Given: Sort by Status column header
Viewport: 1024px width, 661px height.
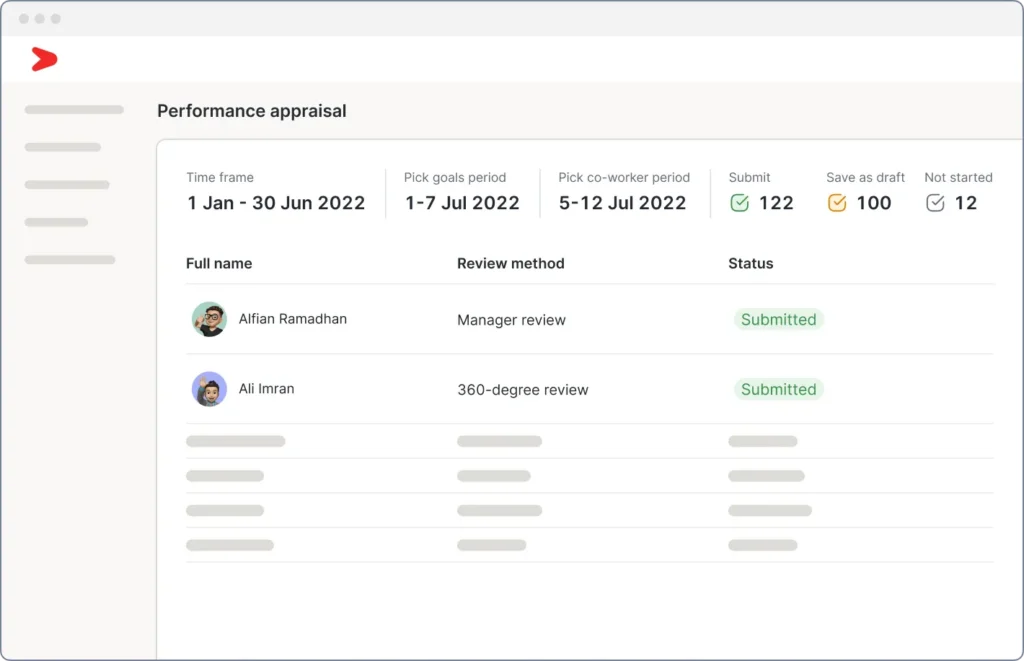Looking at the screenshot, I should tap(750, 264).
